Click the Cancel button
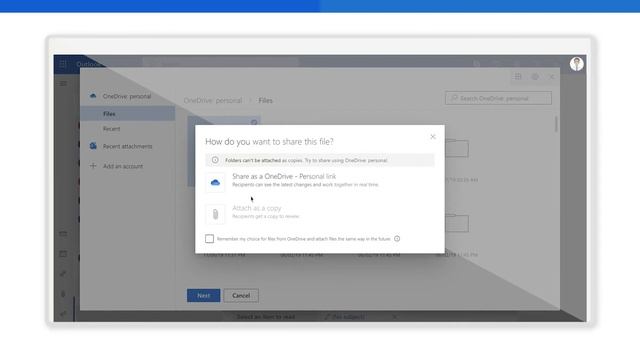The height and width of the screenshot is (360, 640). (x=241, y=296)
